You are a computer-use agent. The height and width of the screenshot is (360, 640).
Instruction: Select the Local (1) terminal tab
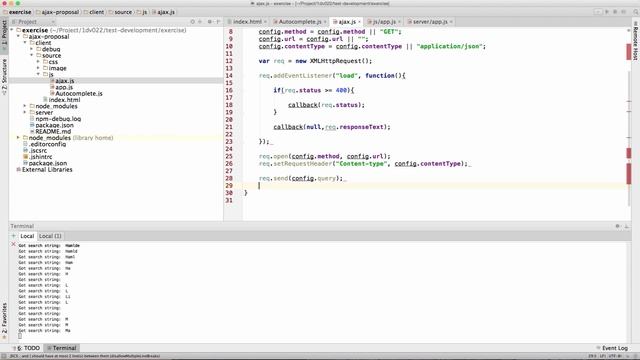(50, 236)
